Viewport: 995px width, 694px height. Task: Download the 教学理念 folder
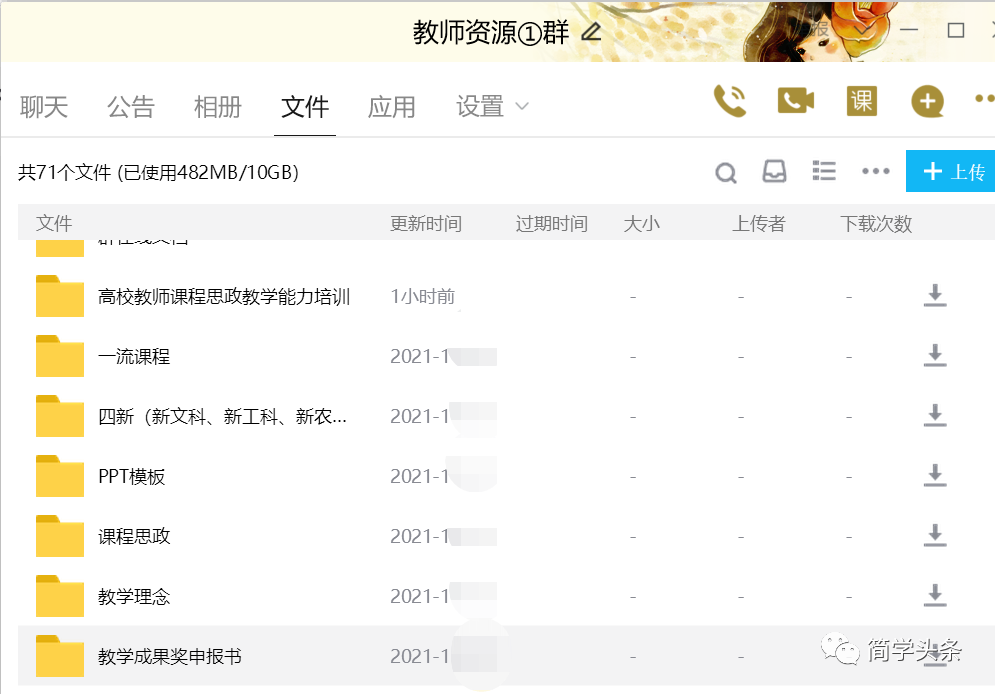(x=935, y=596)
